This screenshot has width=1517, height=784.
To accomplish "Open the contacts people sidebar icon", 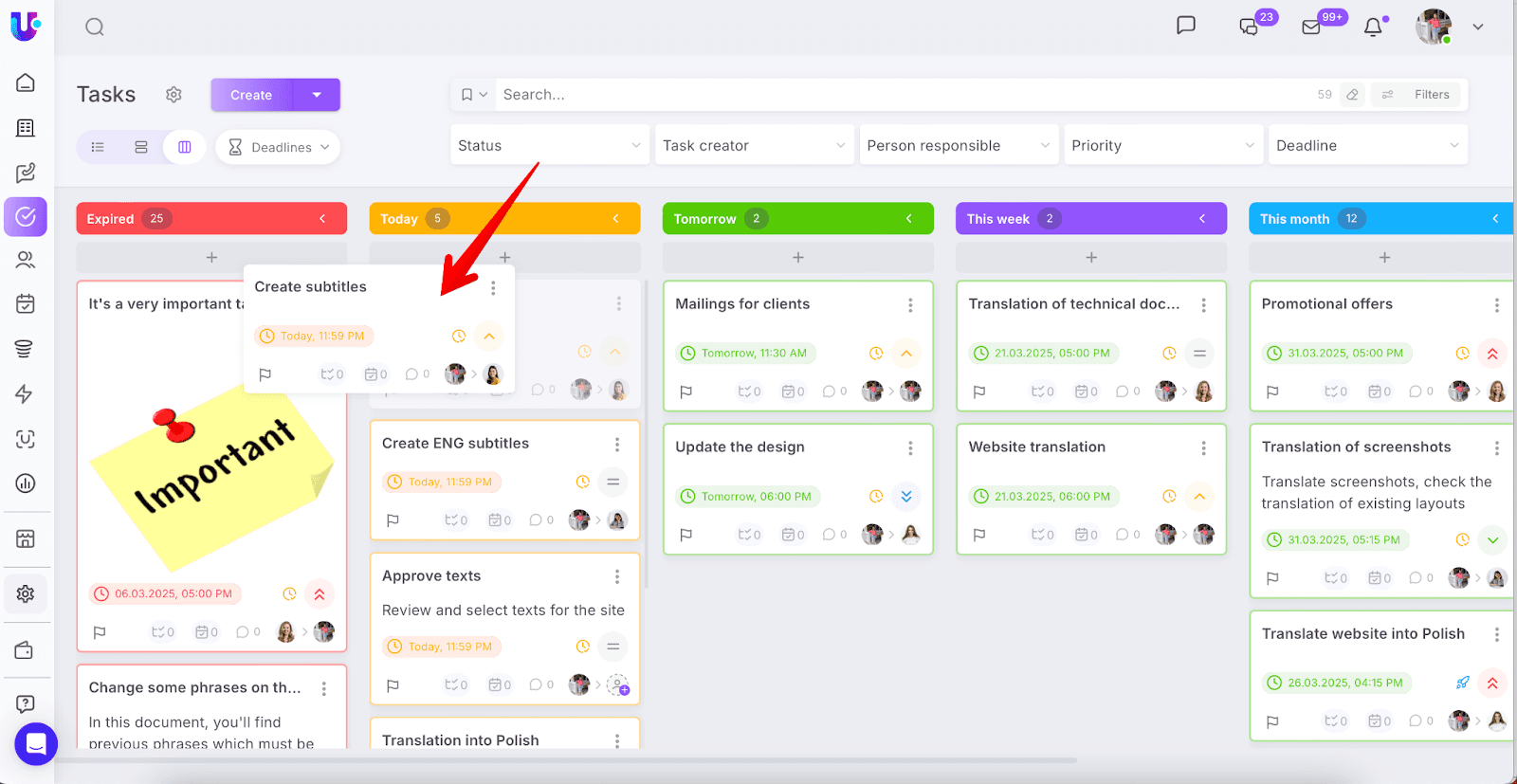I will [x=26, y=260].
